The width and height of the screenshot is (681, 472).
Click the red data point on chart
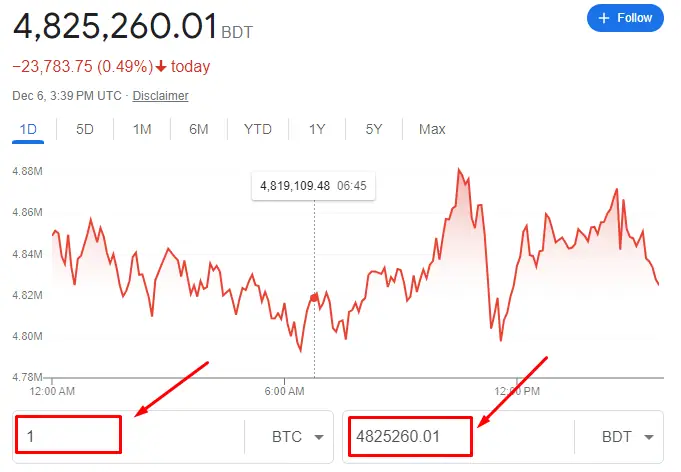[x=315, y=297]
